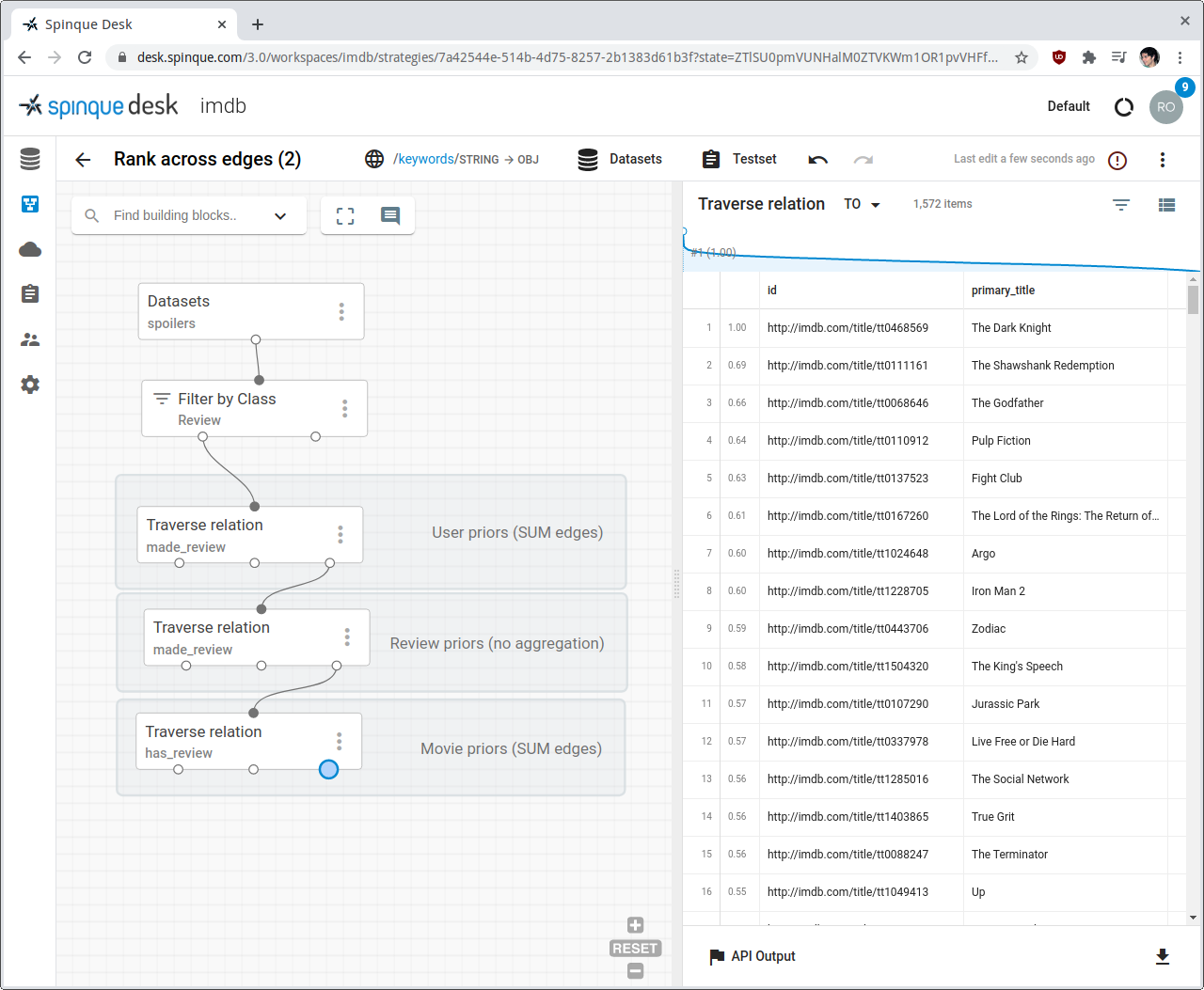Undo the last edit
1204x990 pixels.
pyautogui.click(x=818, y=160)
